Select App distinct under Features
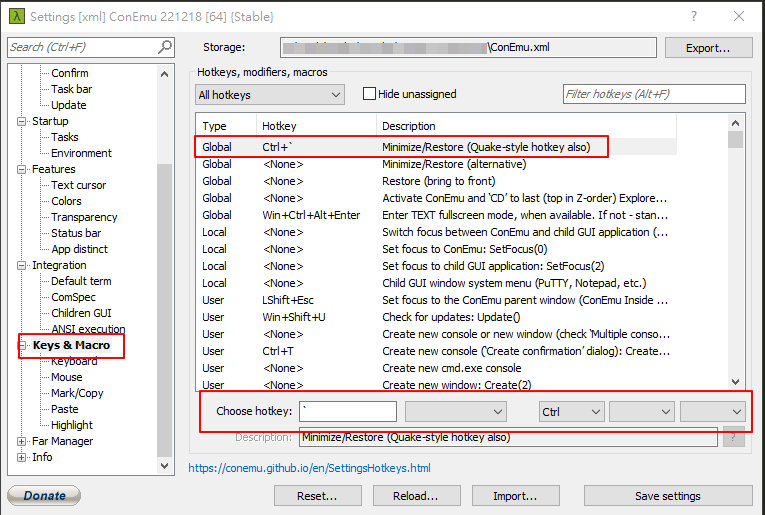The image size is (765, 515). (79, 249)
